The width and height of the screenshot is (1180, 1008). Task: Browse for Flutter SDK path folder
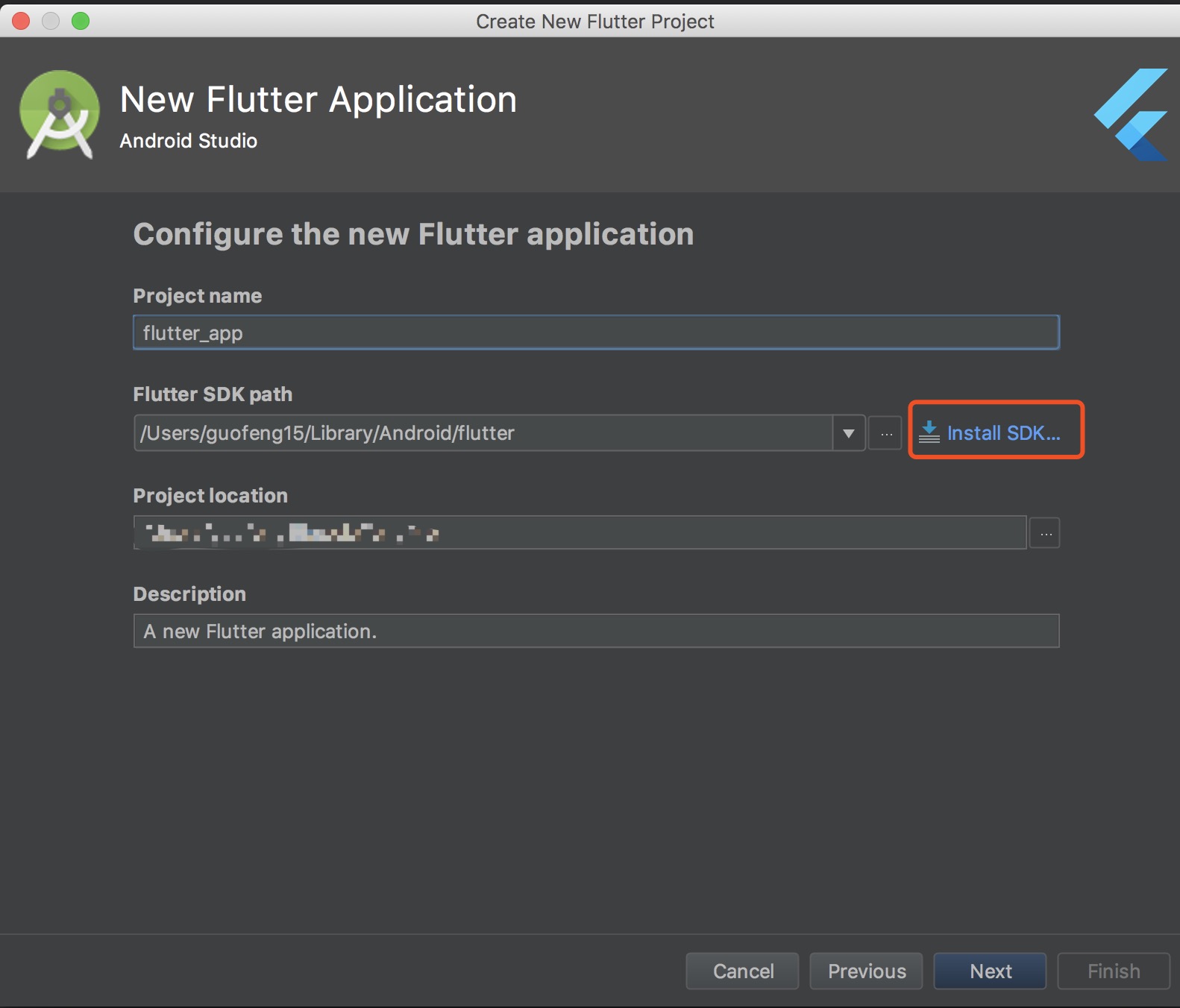click(885, 433)
